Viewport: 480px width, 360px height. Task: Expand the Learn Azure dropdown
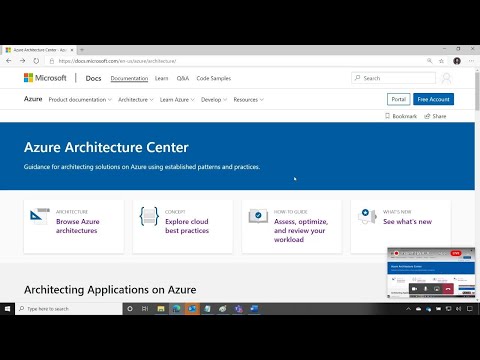point(177,100)
